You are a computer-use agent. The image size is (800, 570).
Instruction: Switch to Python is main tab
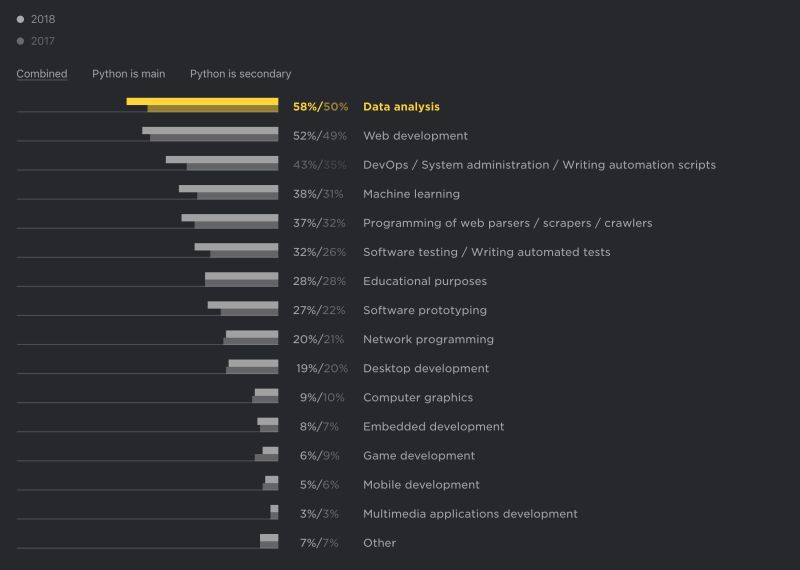[129, 74]
